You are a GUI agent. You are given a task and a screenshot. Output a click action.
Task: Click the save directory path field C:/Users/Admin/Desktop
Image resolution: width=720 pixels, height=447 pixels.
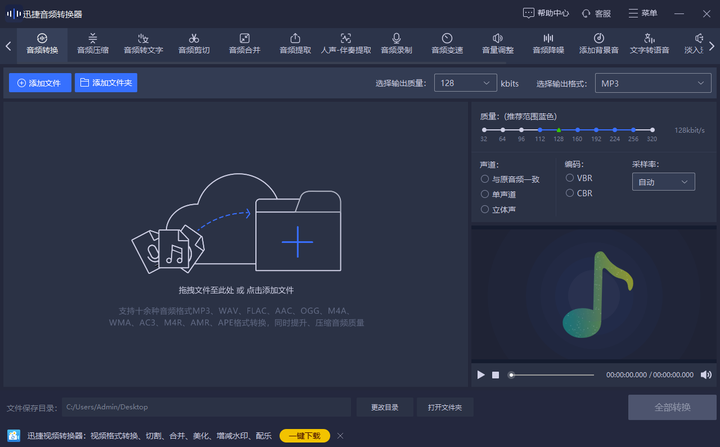[207, 407]
